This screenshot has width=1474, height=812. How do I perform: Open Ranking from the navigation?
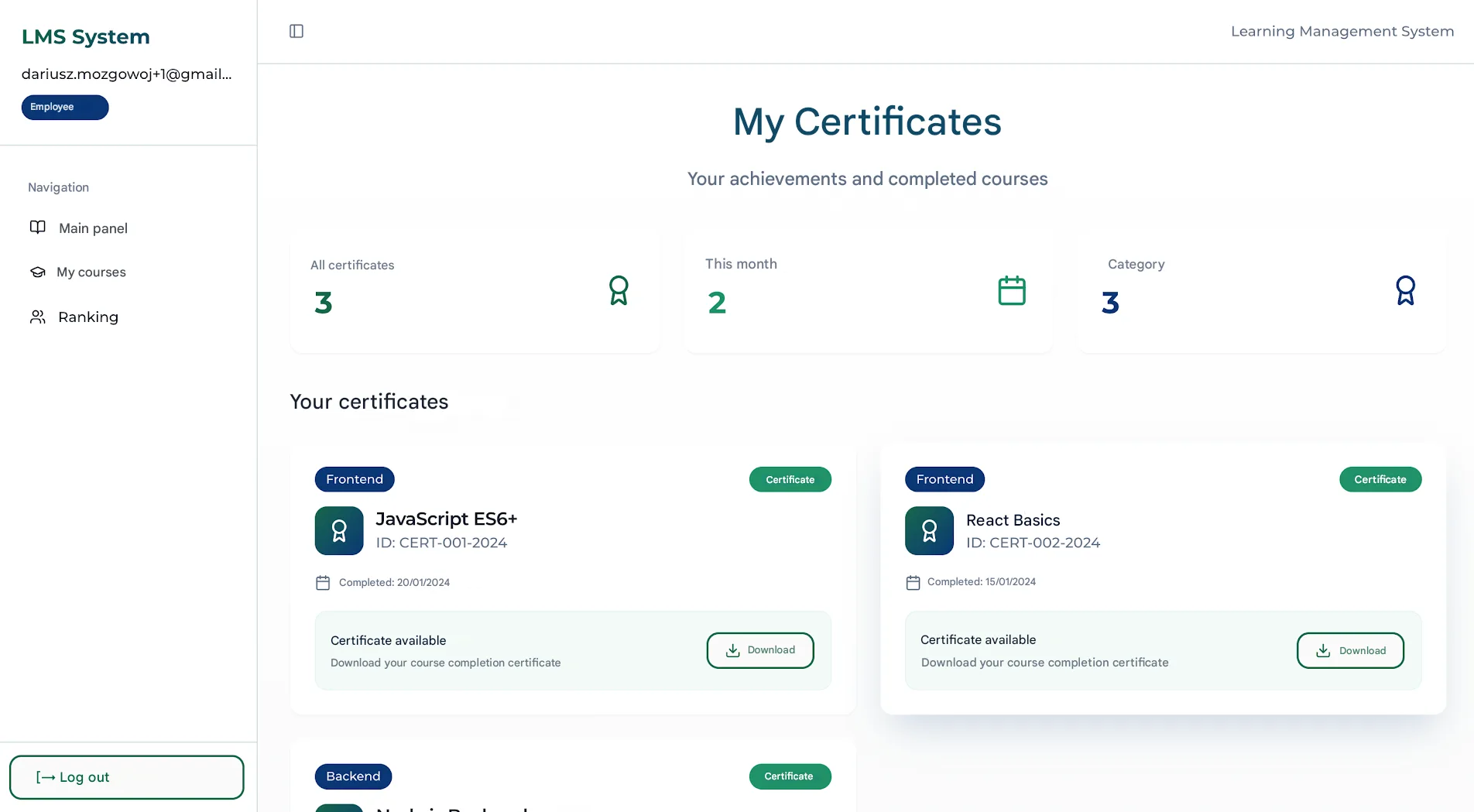point(87,317)
